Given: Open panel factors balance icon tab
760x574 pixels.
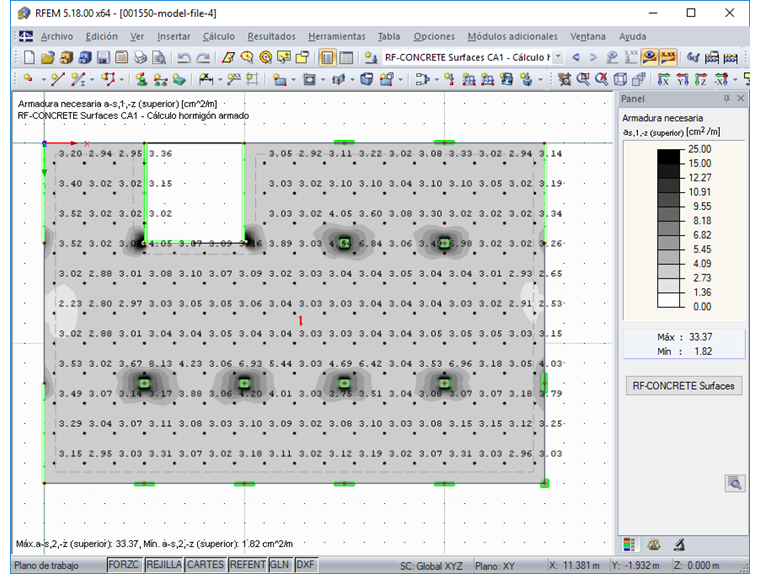Looking at the screenshot, I should click(654, 544).
